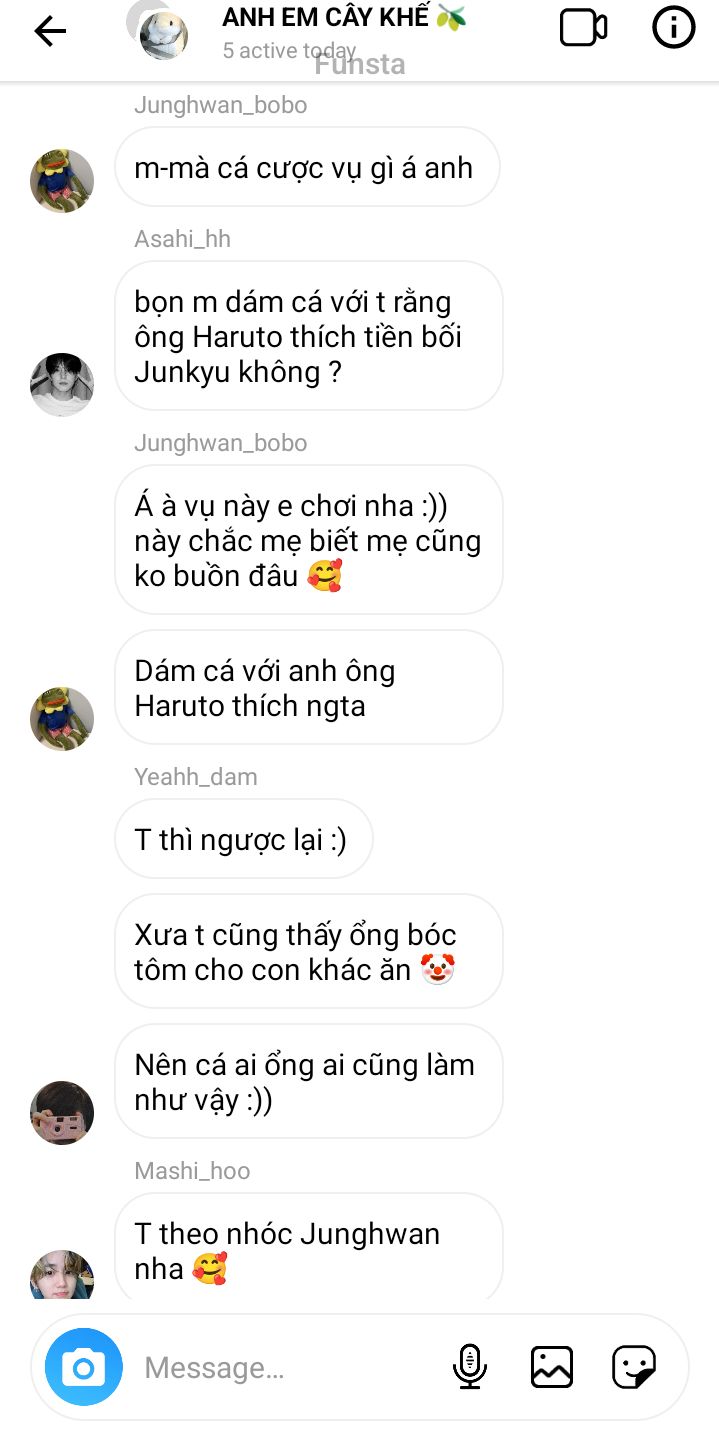Tap message about Haruto thích tiền bối Junkyu
Screen dimensions: 719x1450
click(308, 336)
